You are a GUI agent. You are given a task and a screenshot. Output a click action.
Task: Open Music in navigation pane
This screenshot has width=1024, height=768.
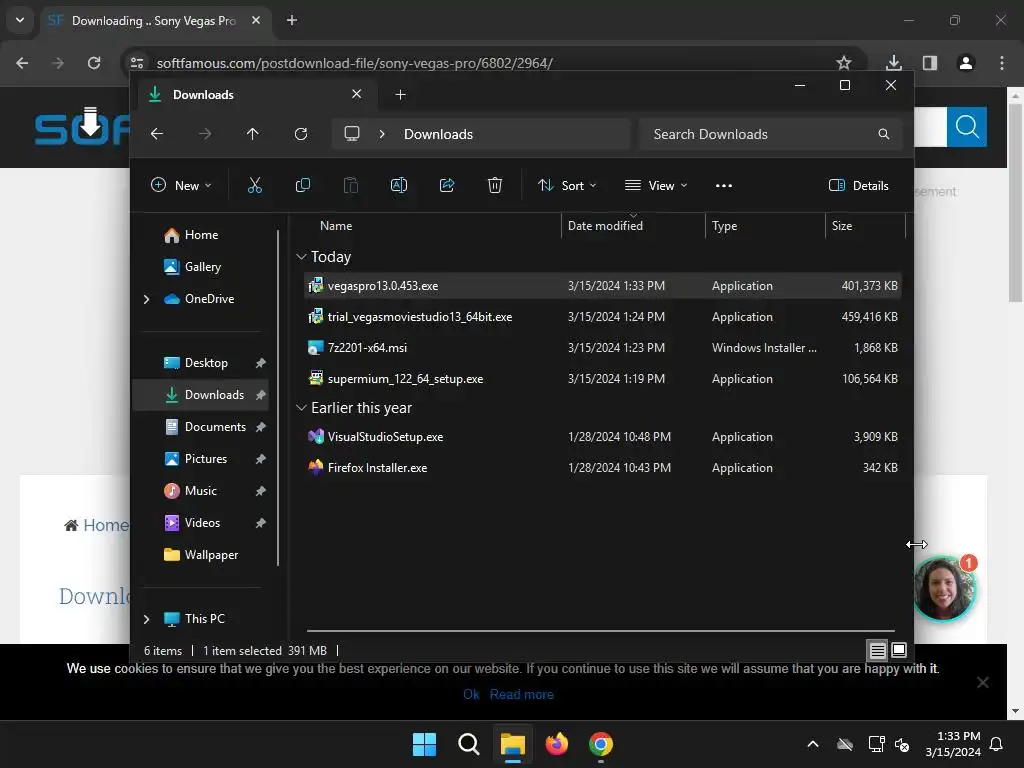(200, 490)
